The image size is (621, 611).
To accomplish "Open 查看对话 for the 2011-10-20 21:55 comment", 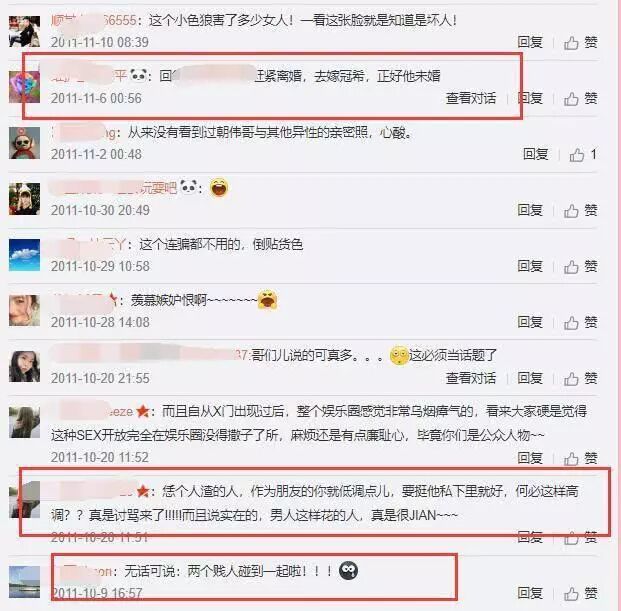I will pos(471,378).
